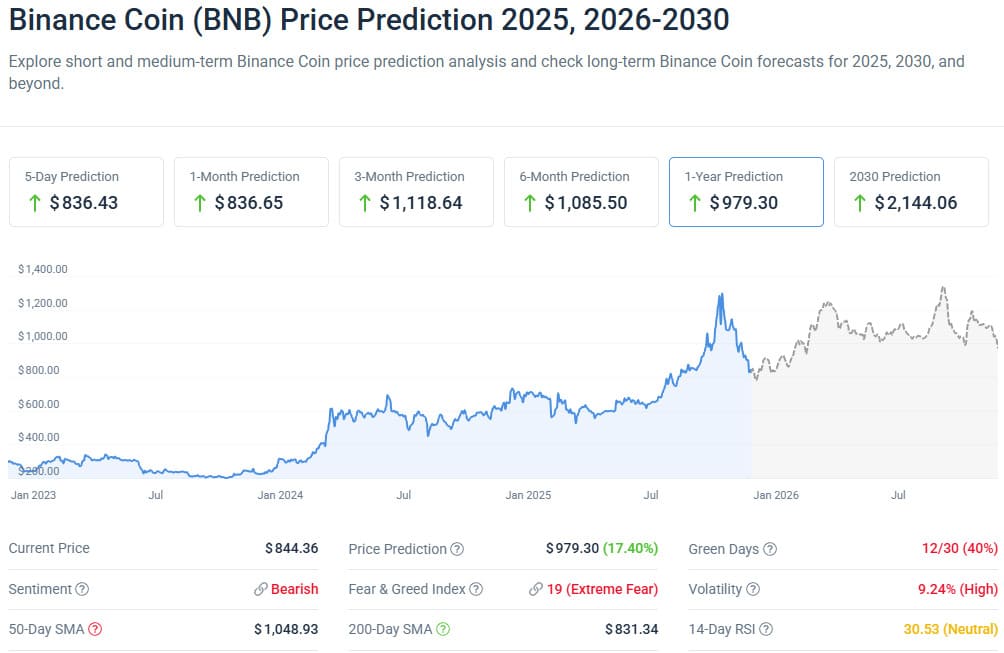
Task: Choose the 6-Month Prediction card
Action: point(581,191)
